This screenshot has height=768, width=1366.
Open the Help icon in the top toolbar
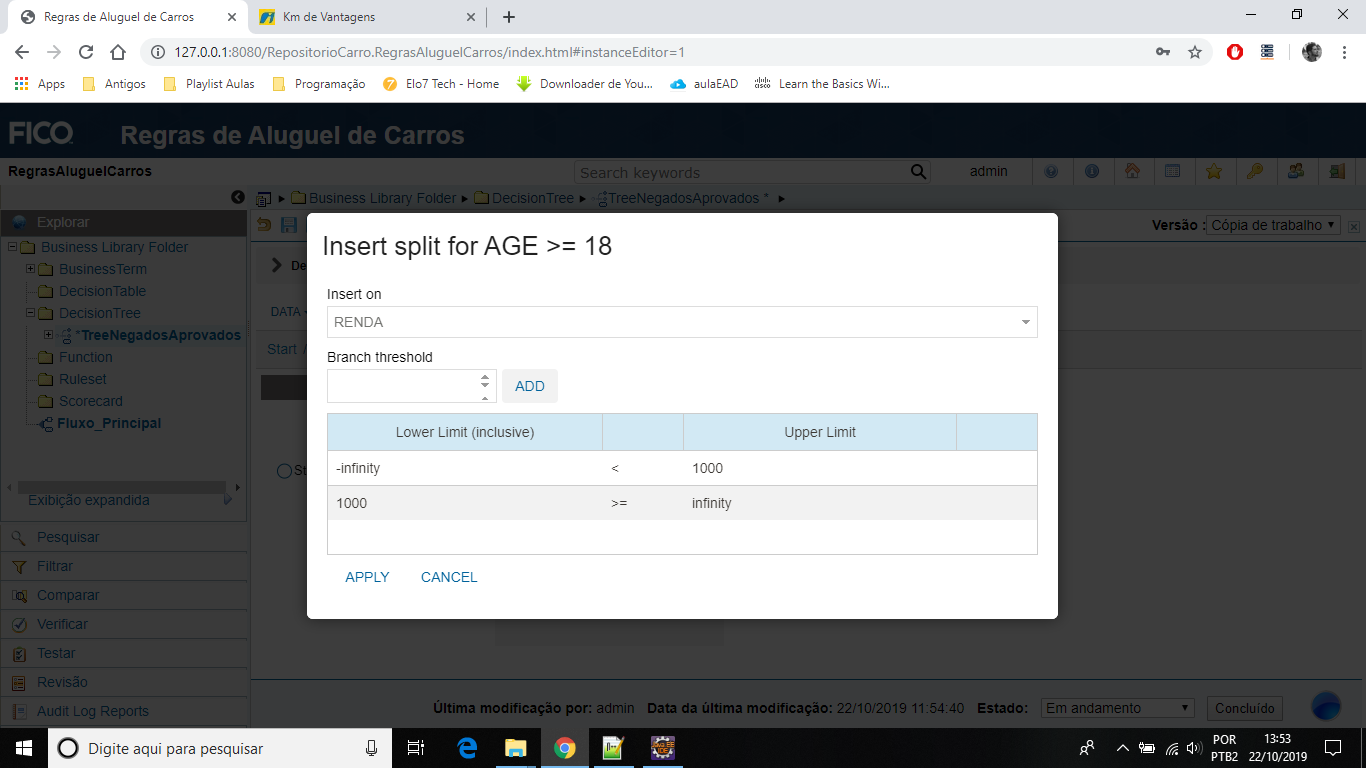click(1052, 171)
